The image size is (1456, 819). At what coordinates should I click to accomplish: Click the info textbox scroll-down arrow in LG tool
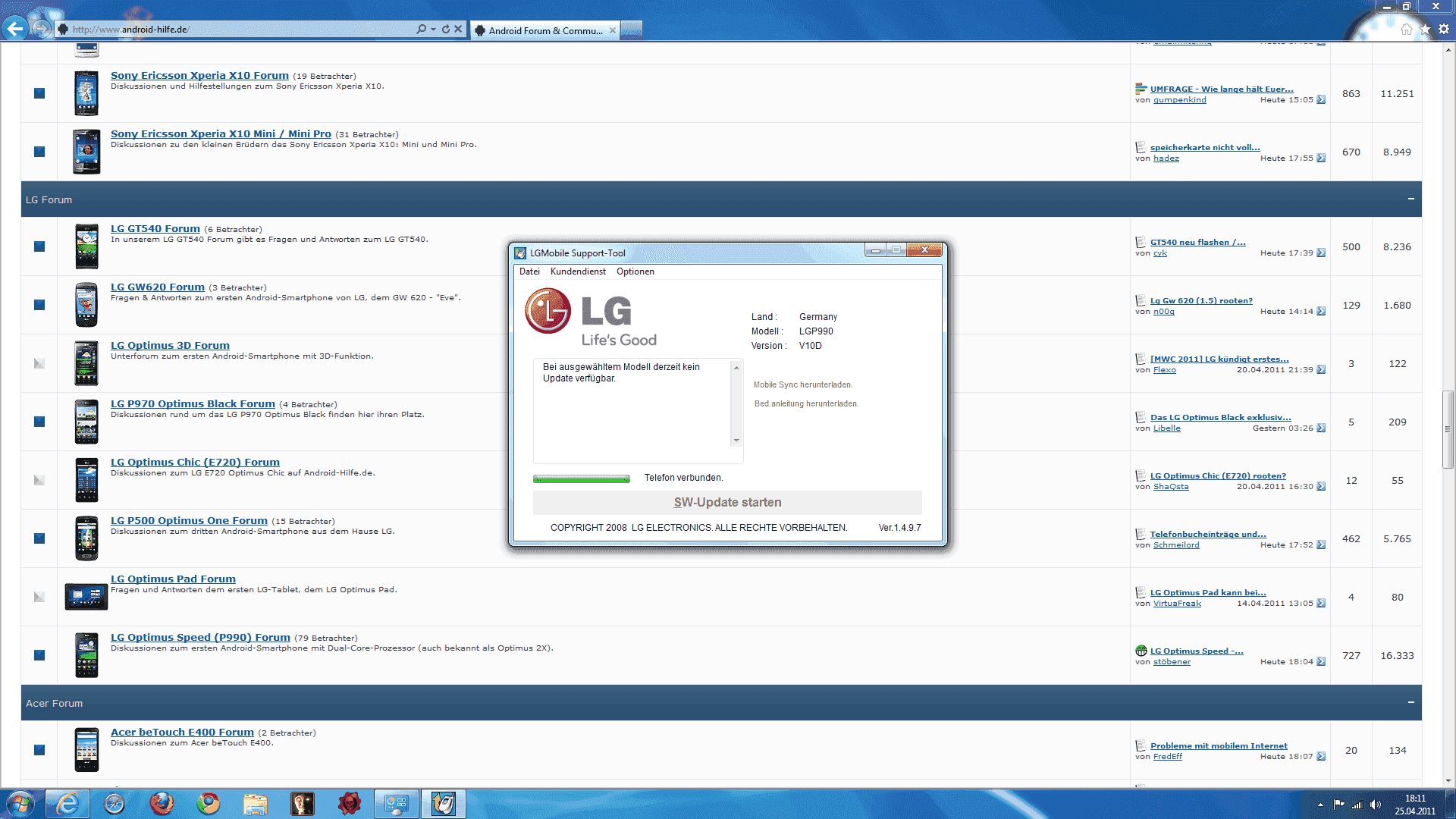pos(736,441)
